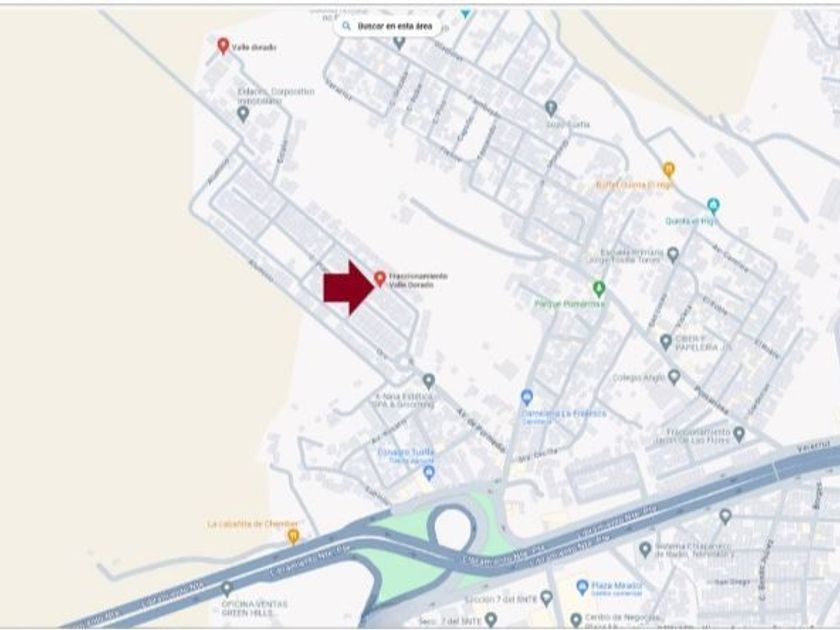Viewport: 840px width, 630px height.
Task: Click the Sección 7 del SNTE marker
Action: [x=546, y=598]
